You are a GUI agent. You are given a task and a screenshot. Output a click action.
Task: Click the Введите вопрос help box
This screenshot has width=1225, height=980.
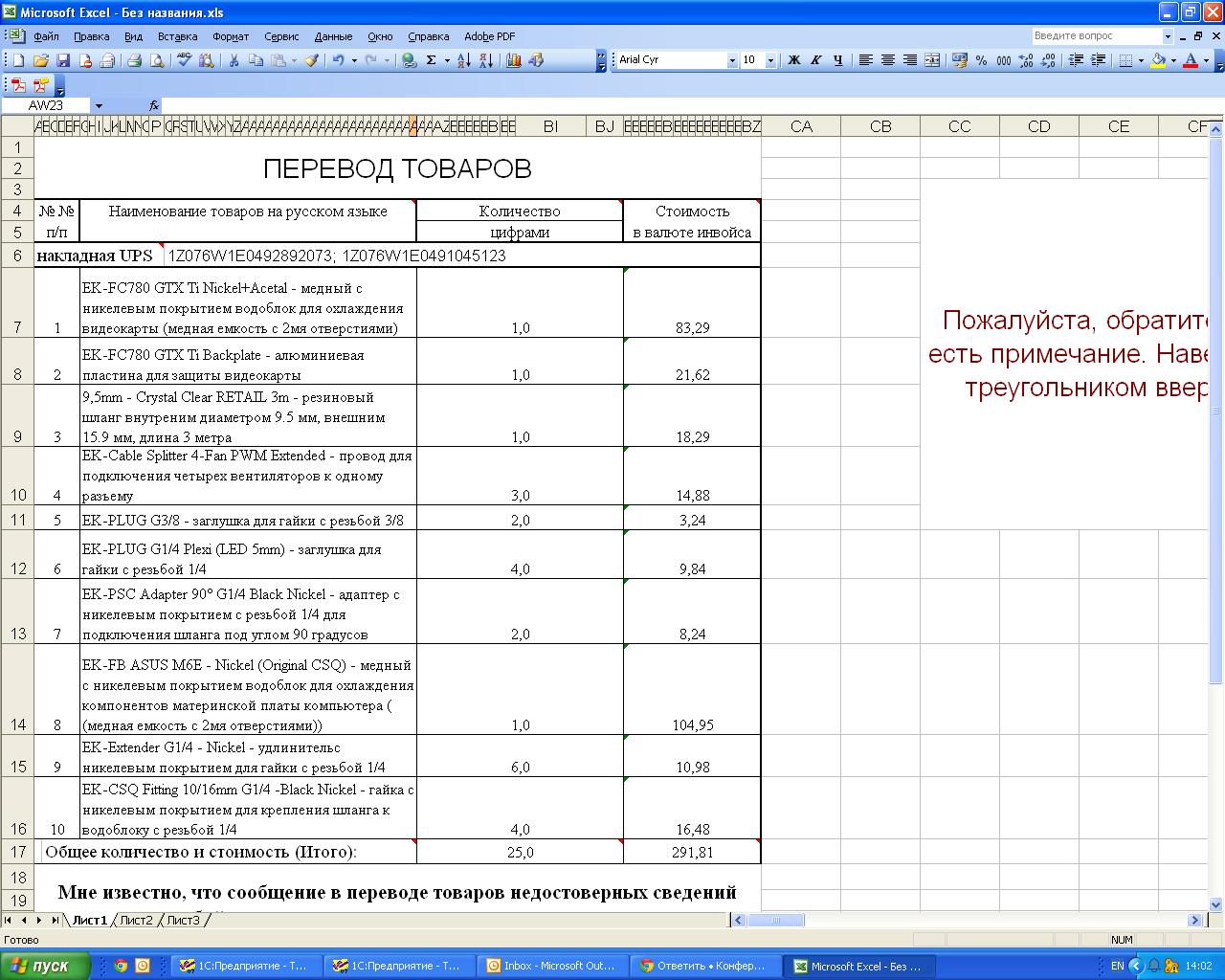[1097, 36]
